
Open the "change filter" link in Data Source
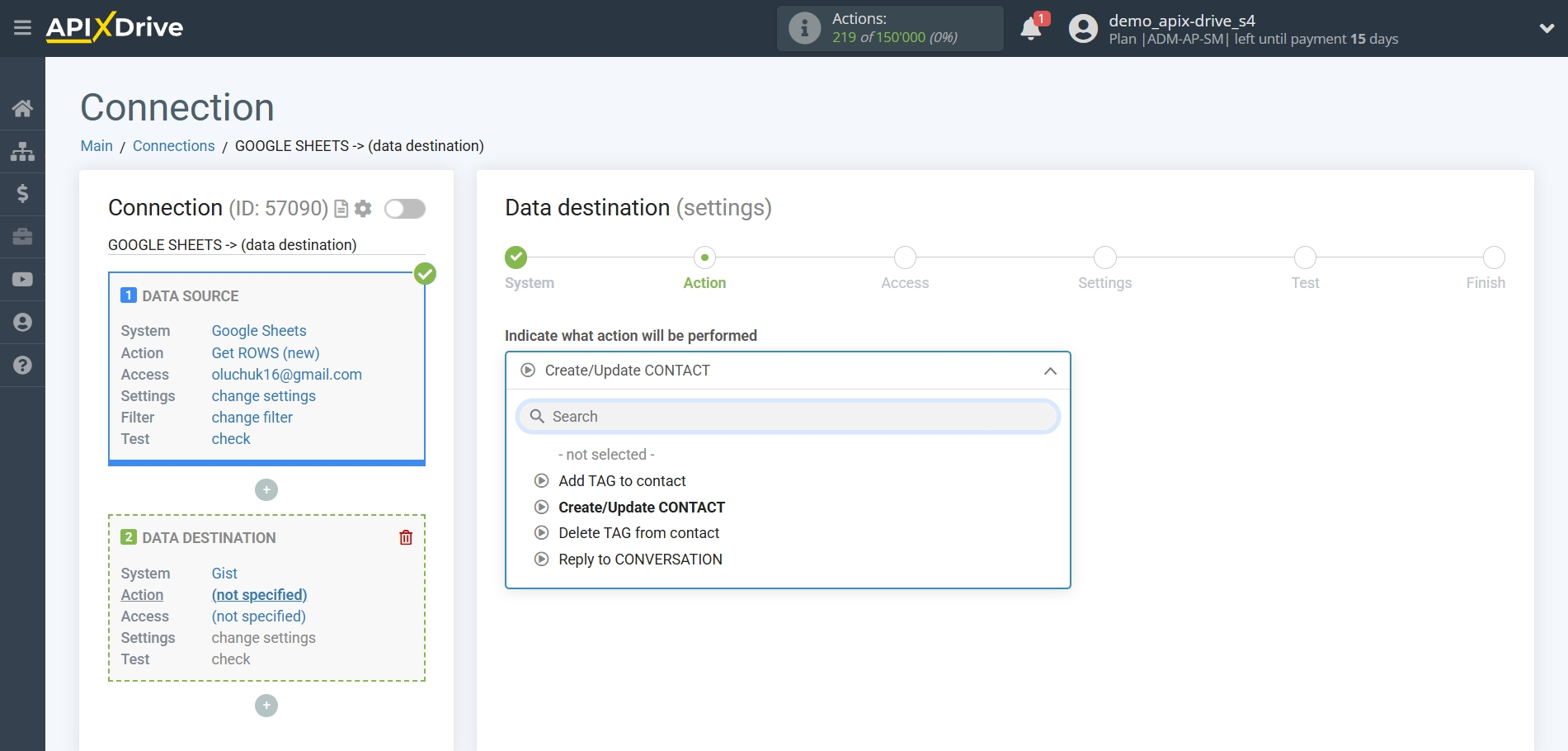[252, 417]
